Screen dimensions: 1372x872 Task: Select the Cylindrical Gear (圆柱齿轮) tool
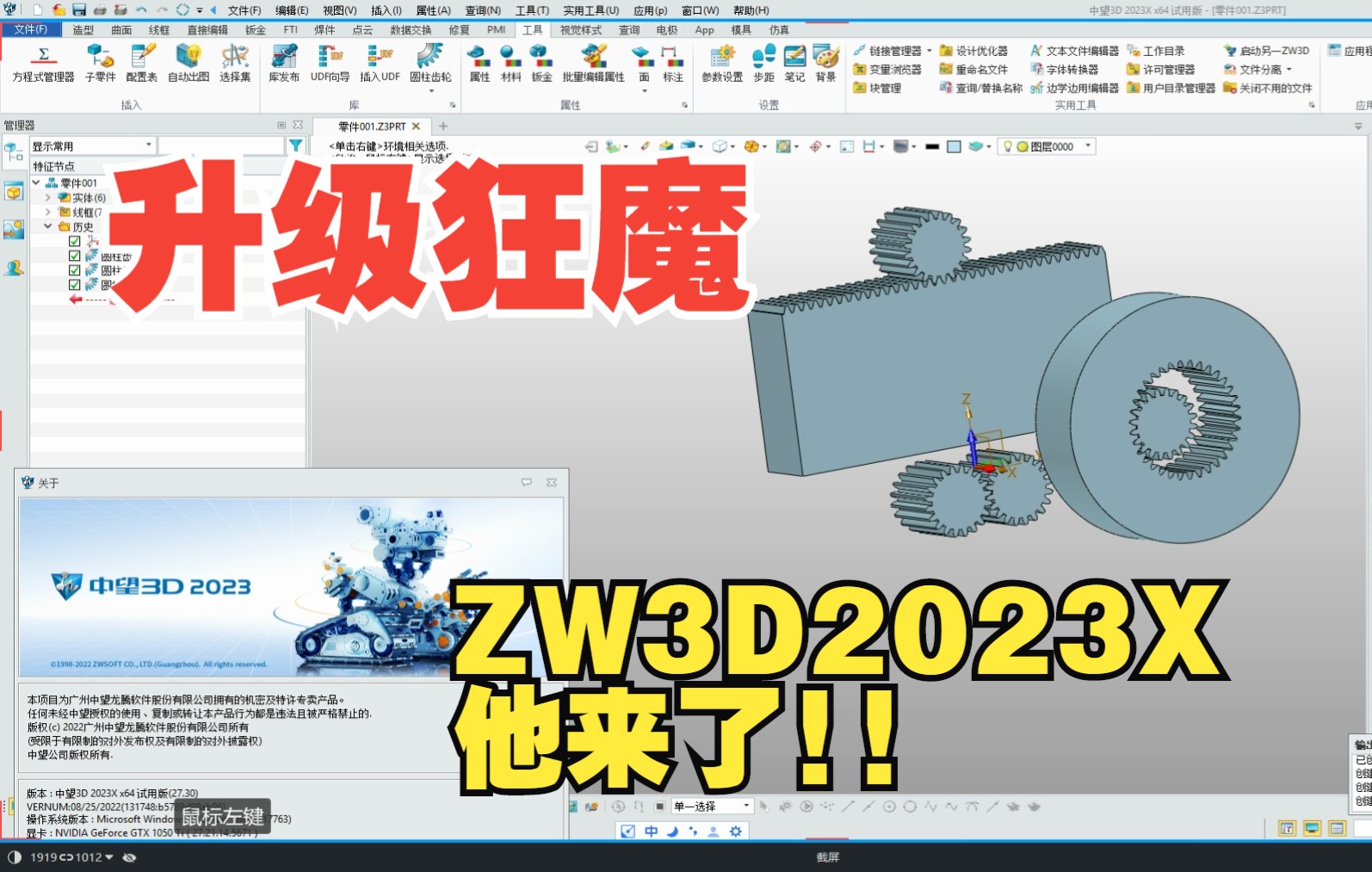[x=430, y=64]
